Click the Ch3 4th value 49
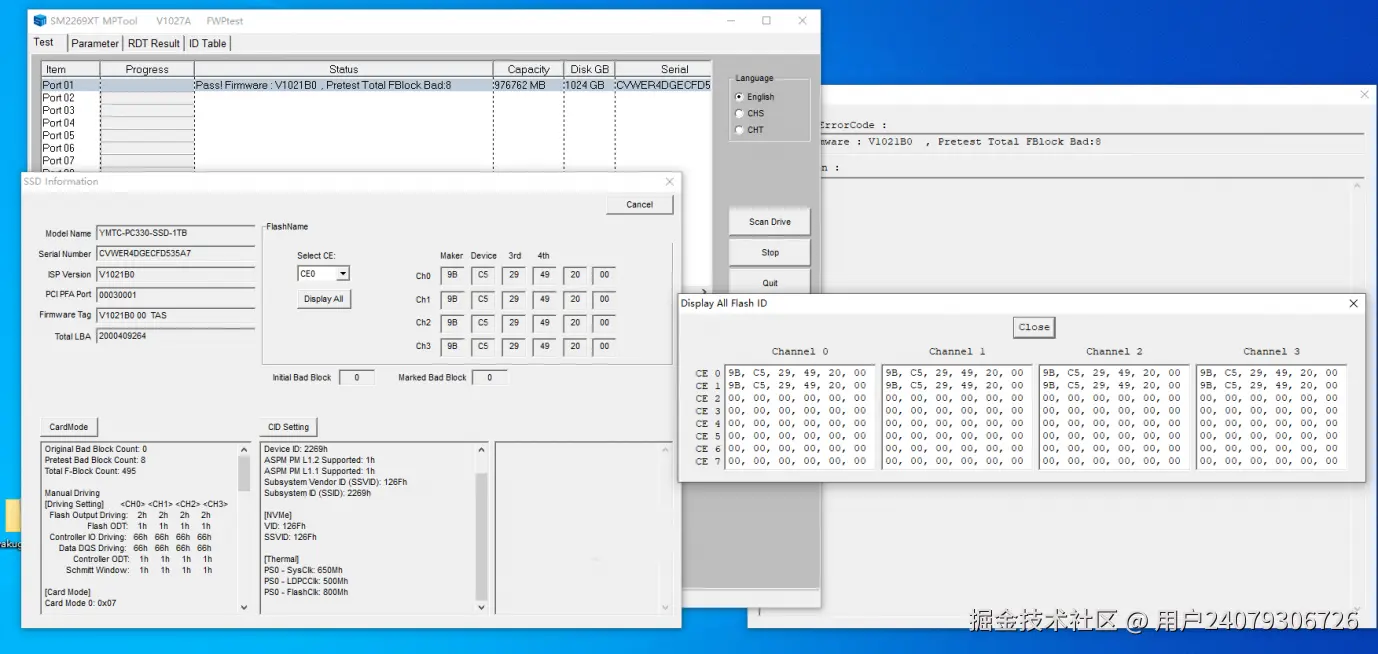This screenshot has width=1378, height=654. pyautogui.click(x=544, y=346)
